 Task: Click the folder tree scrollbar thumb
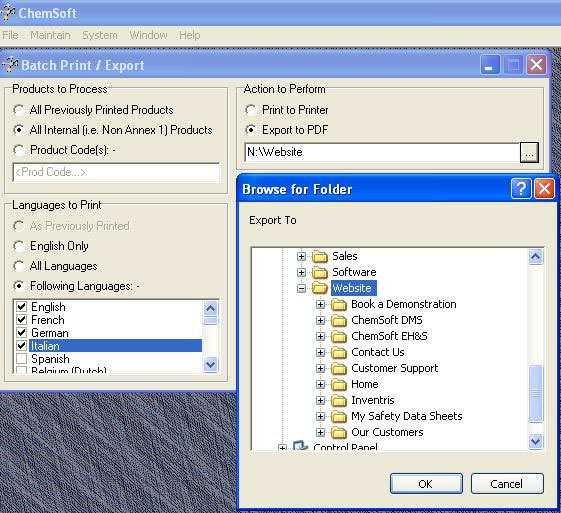pyautogui.click(x=536, y=394)
